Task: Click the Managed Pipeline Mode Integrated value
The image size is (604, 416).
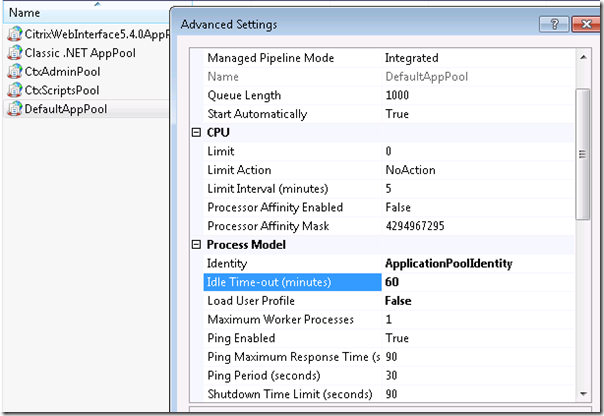Action: point(411,58)
